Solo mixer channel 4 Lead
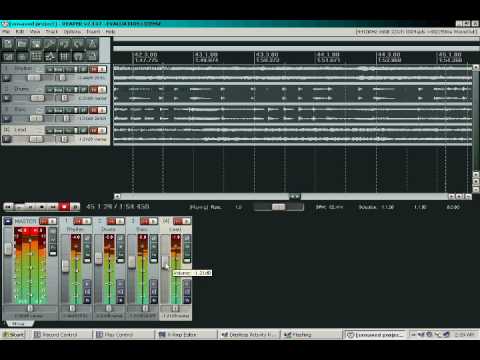Image resolution: width=480 pixels, height=360 pixels. 186,221
